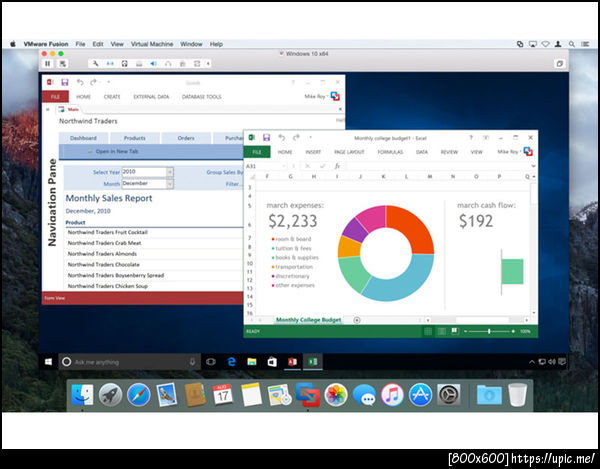Click the Month December field
600x469 pixels.
pos(144,184)
